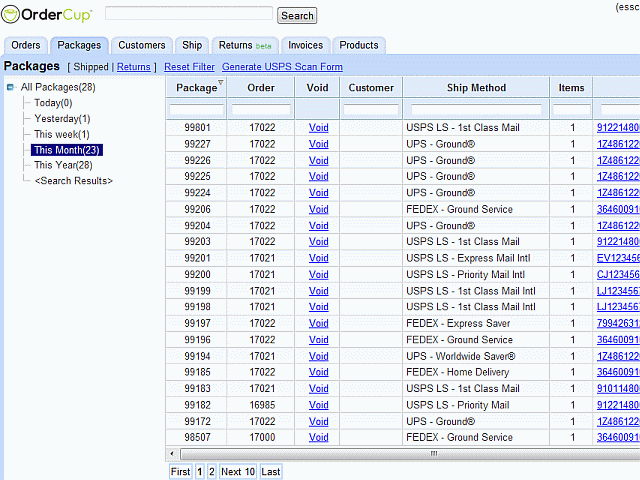The image size is (640, 480).
Task: Jump to the Last page
Action: tap(271, 472)
